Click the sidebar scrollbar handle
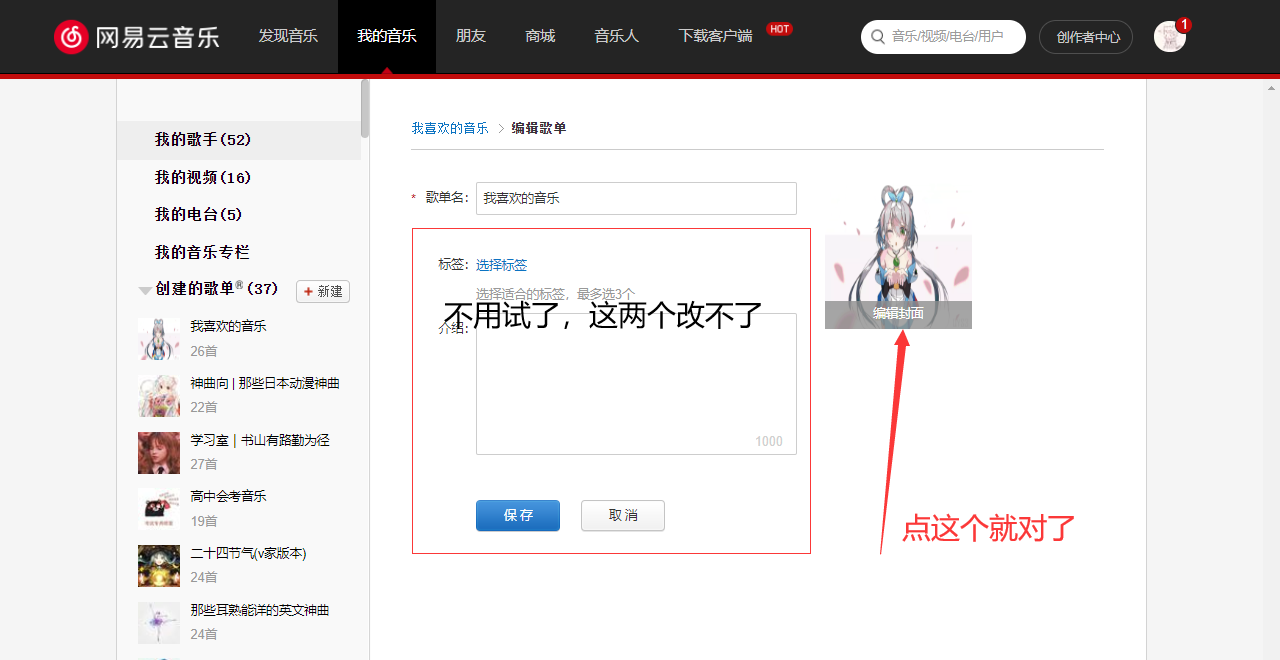This screenshot has height=660, width=1280. (365, 108)
